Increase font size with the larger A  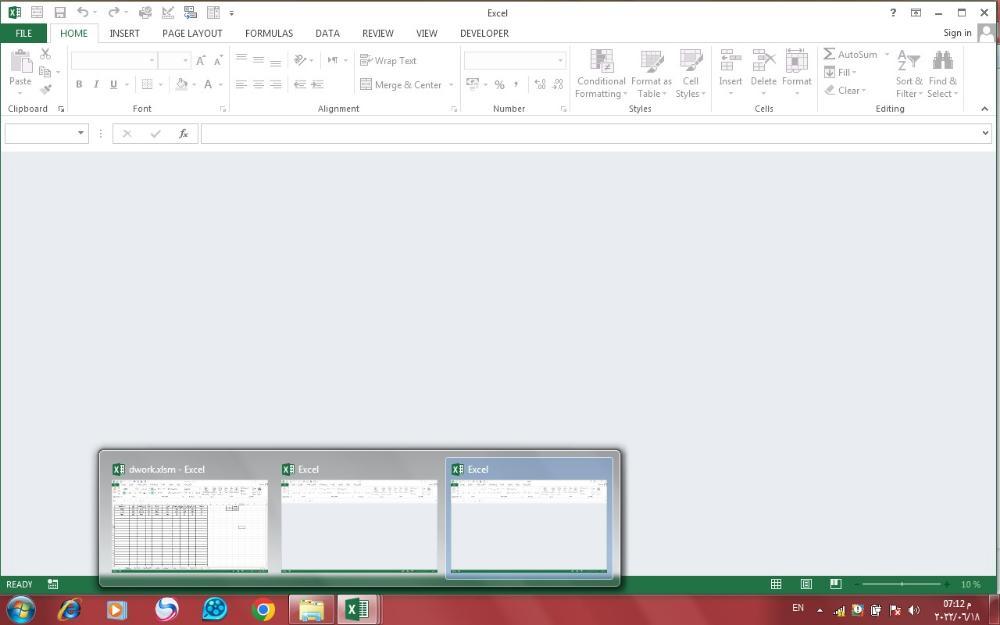[201, 61]
